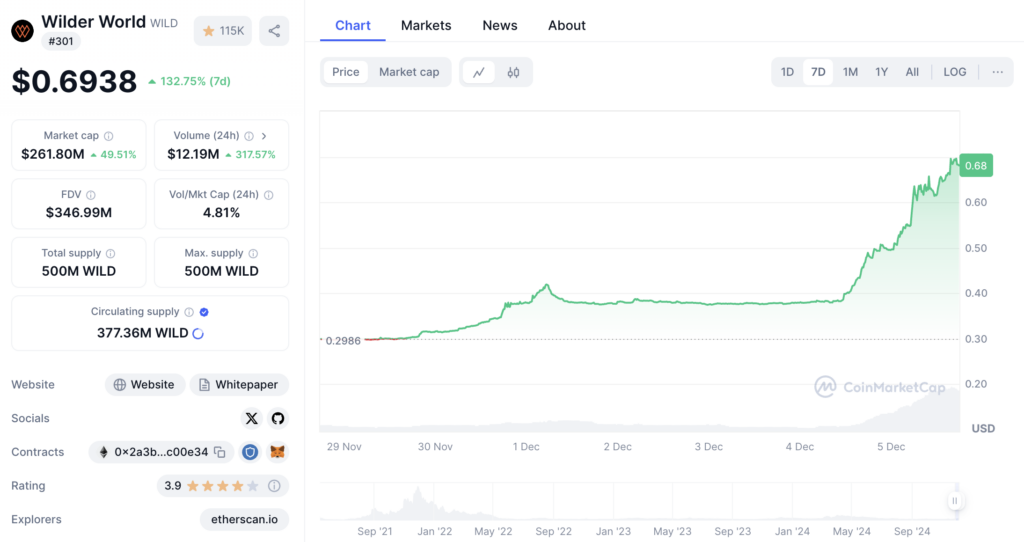The image size is (1024, 542).
Task: Click the FDV info icon
Action: click(91, 195)
